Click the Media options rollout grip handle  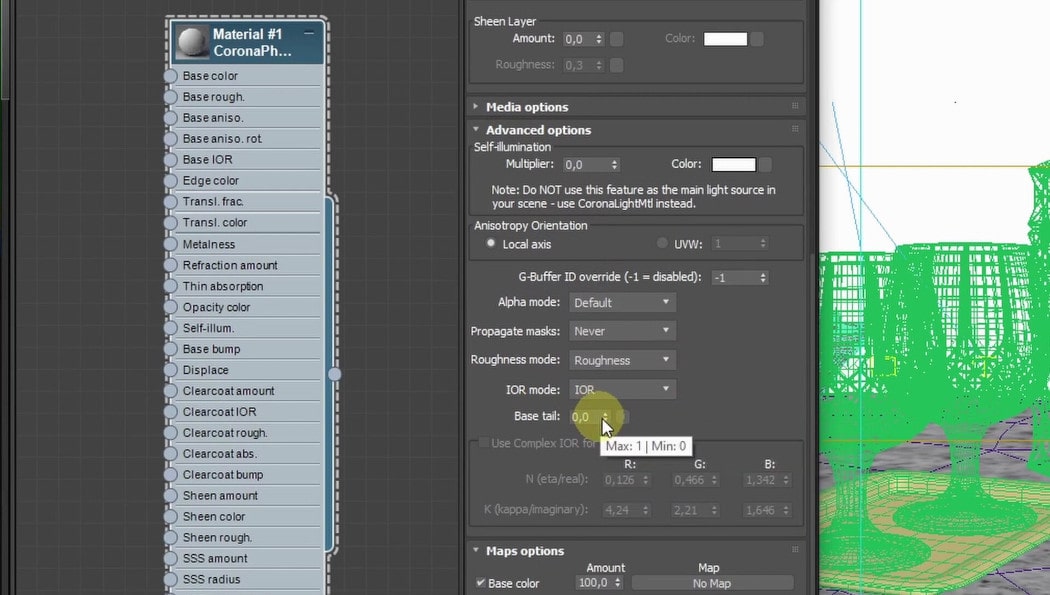(x=795, y=106)
